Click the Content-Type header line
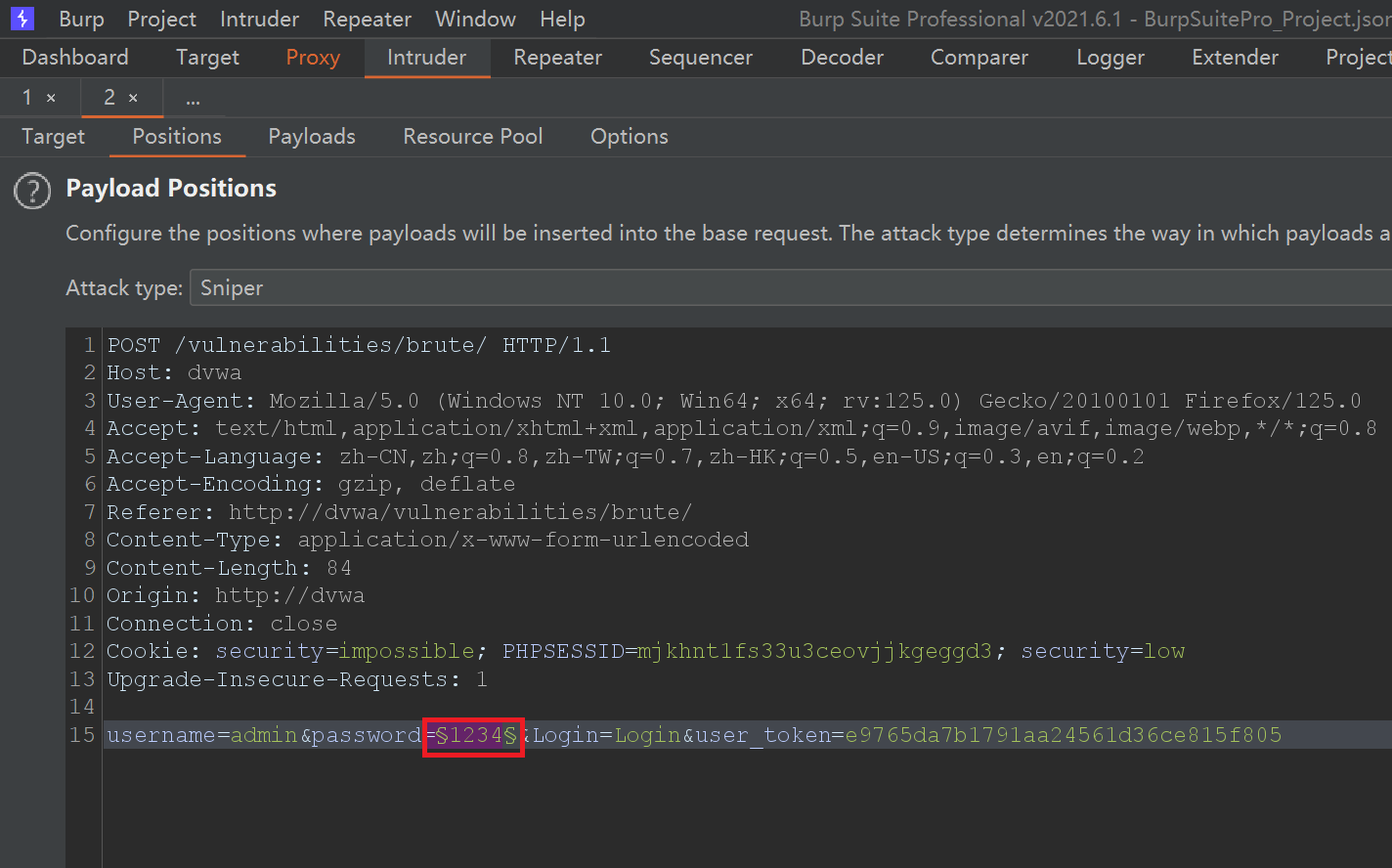 (x=427, y=540)
